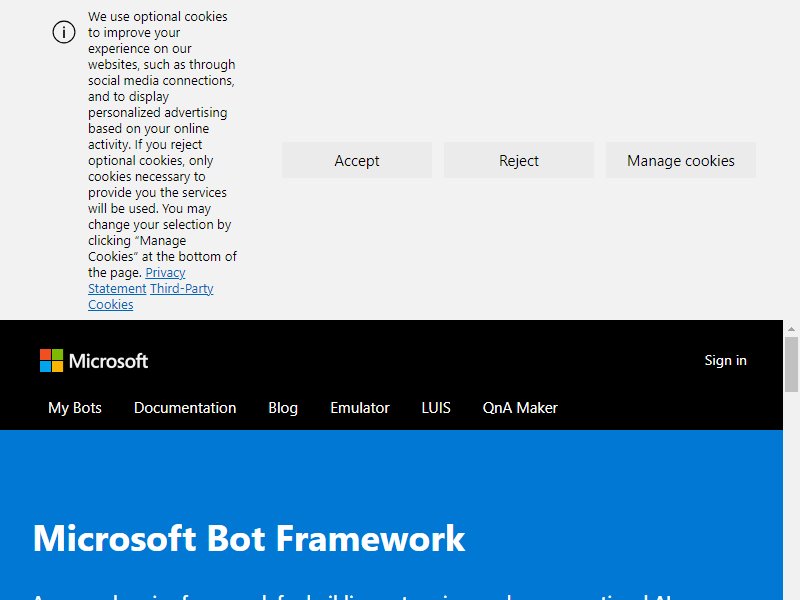The width and height of the screenshot is (800, 600).
Task: Open QnA Maker from navigation
Action: [x=520, y=408]
